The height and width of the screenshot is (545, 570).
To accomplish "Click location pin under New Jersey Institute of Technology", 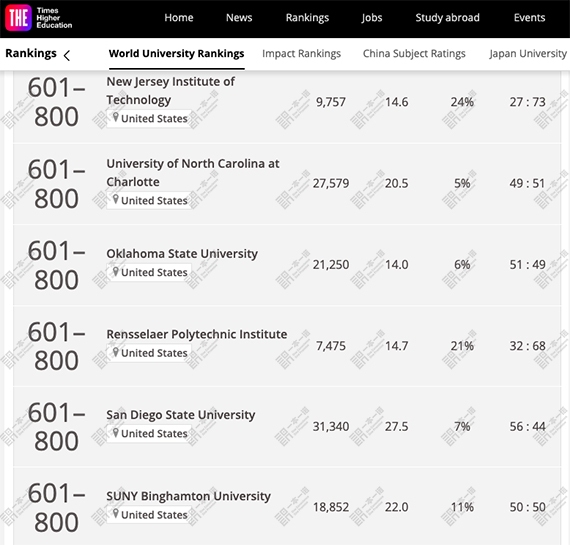I will point(116,117).
